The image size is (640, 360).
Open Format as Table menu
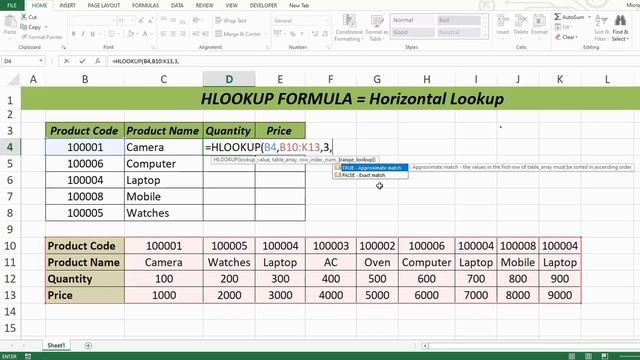pos(376,27)
